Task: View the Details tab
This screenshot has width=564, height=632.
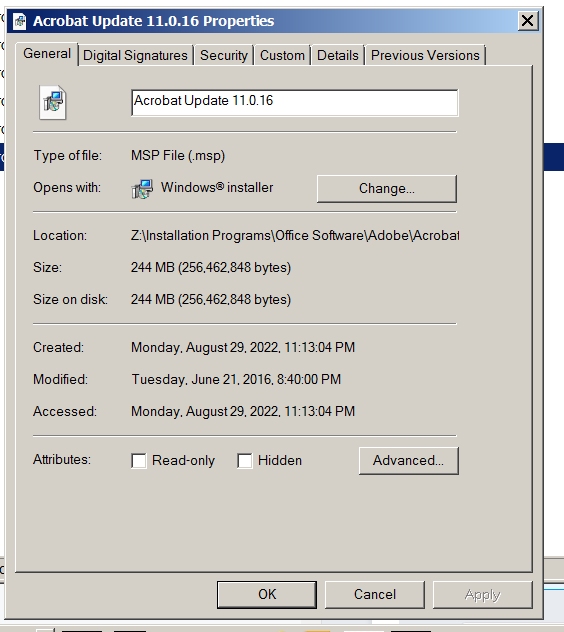Action: click(337, 55)
